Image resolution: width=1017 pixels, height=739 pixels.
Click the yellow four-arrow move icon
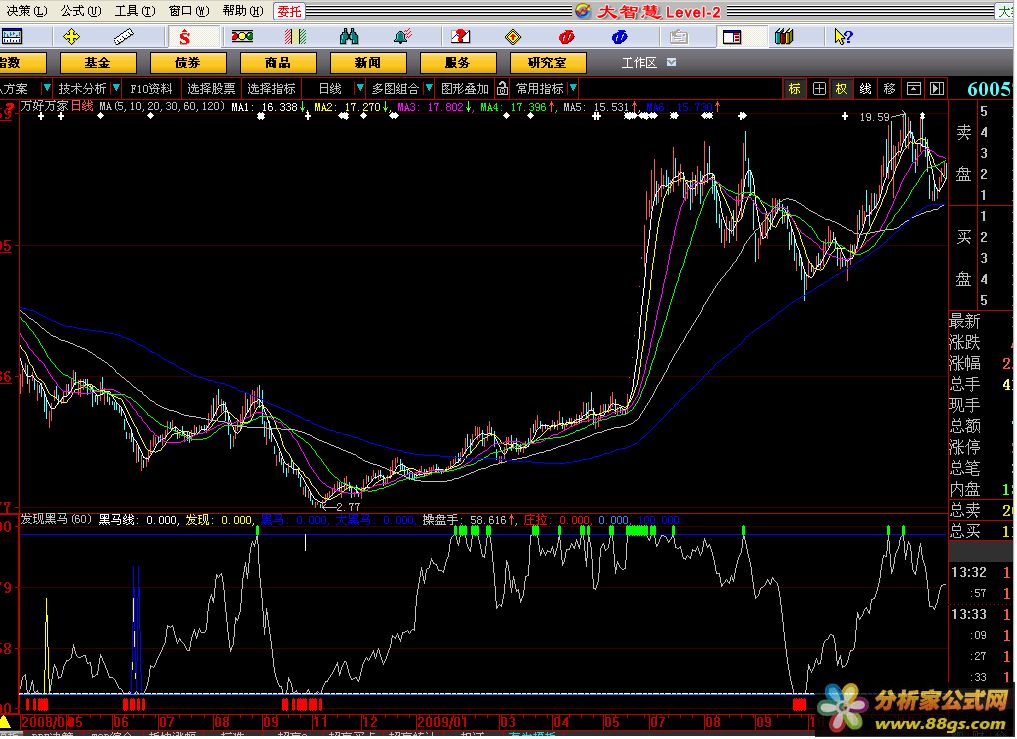pos(71,37)
